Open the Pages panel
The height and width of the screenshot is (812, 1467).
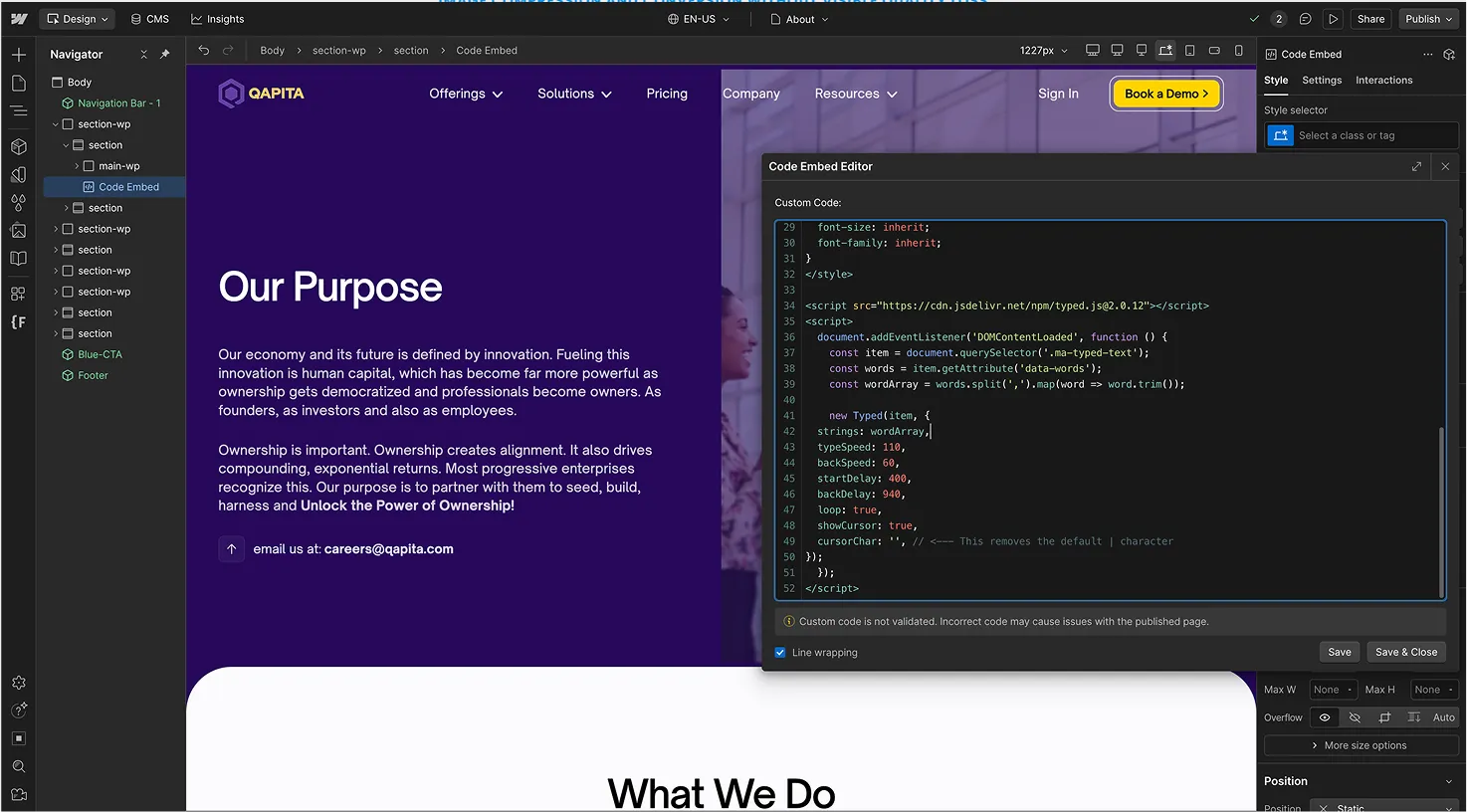click(19, 83)
